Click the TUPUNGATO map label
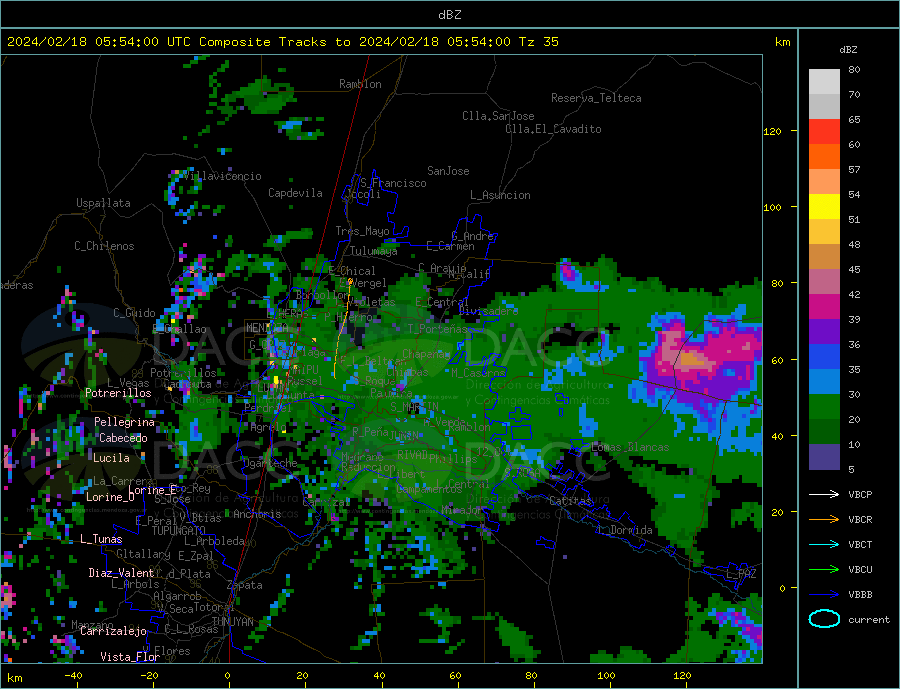900x689 pixels. click(x=178, y=531)
